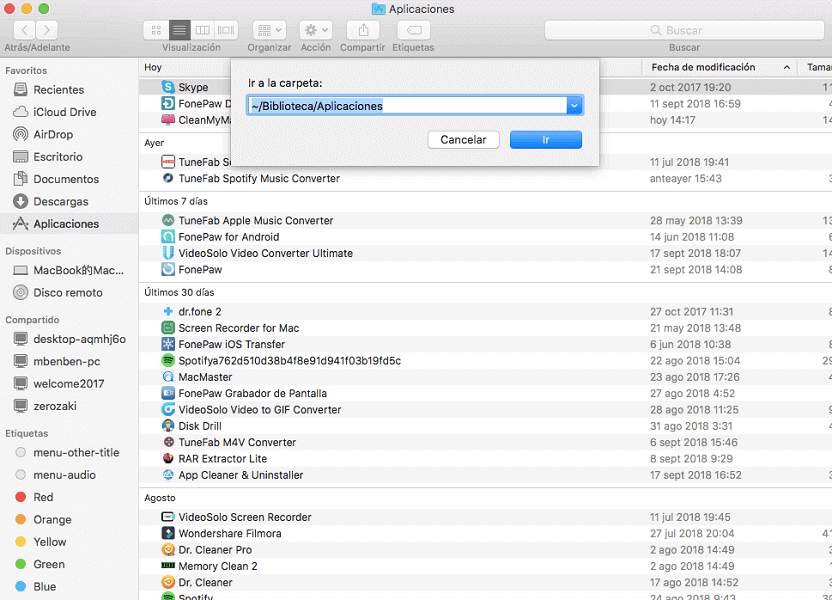The image size is (832, 600).
Task: Select the MacBook device in sidebar
Action: (x=78, y=270)
